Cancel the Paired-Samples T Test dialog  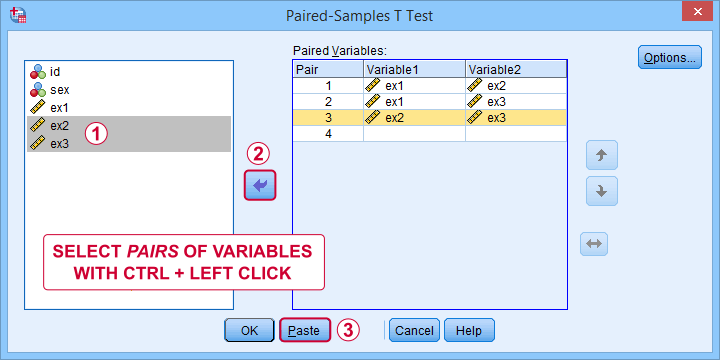point(414,331)
